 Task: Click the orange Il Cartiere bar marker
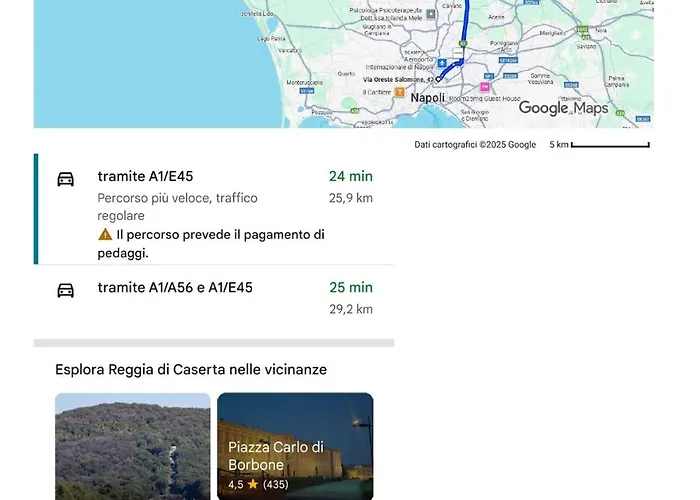[400, 92]
